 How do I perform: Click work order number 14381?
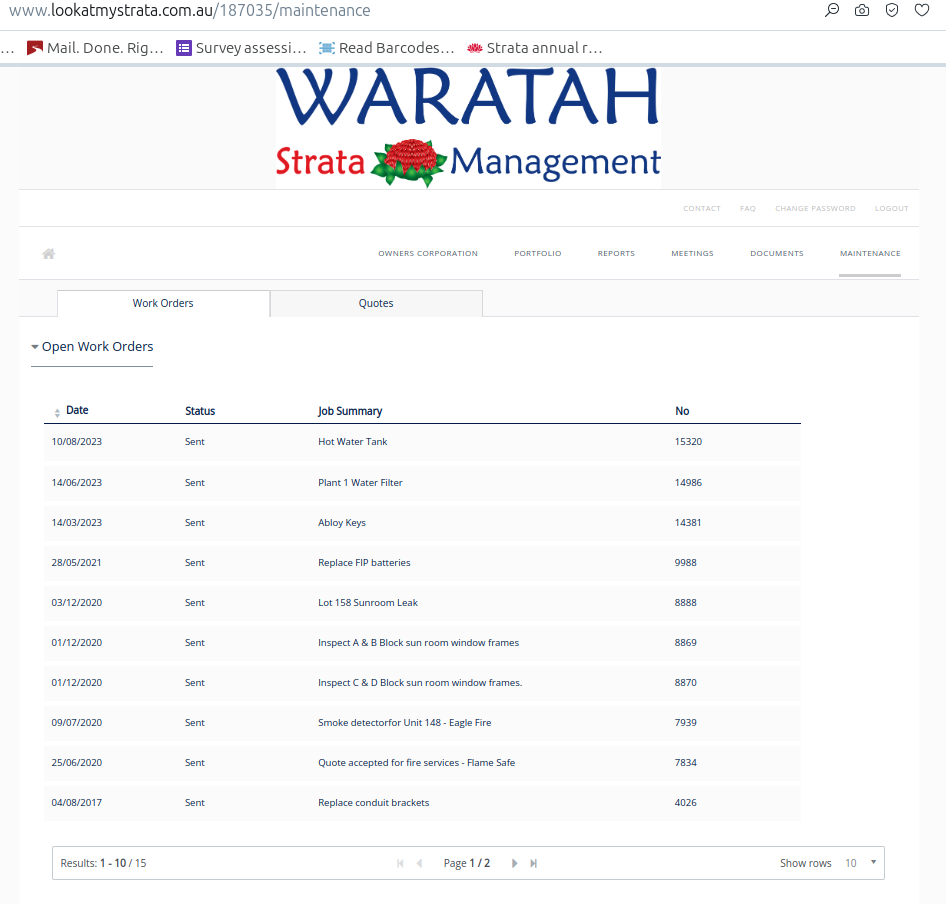click(x=688, y=523)
